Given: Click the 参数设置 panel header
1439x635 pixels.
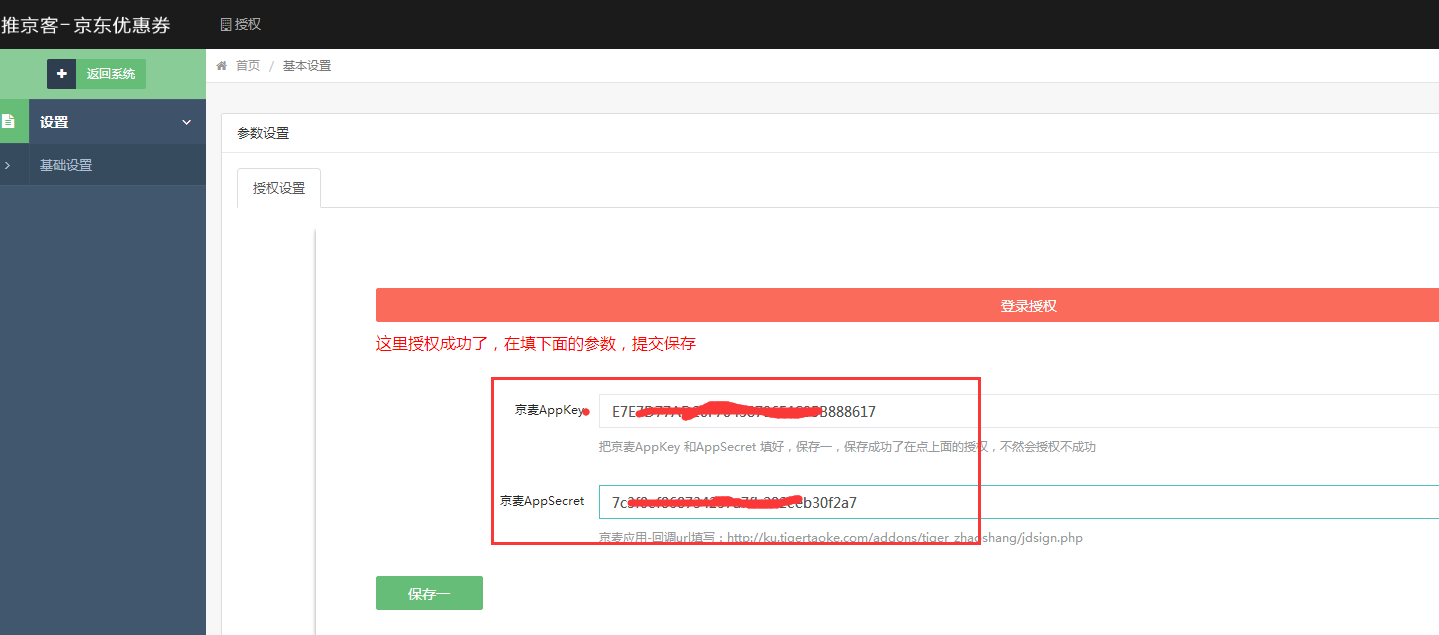Looking at the screenshot, I should coord(263,133).
